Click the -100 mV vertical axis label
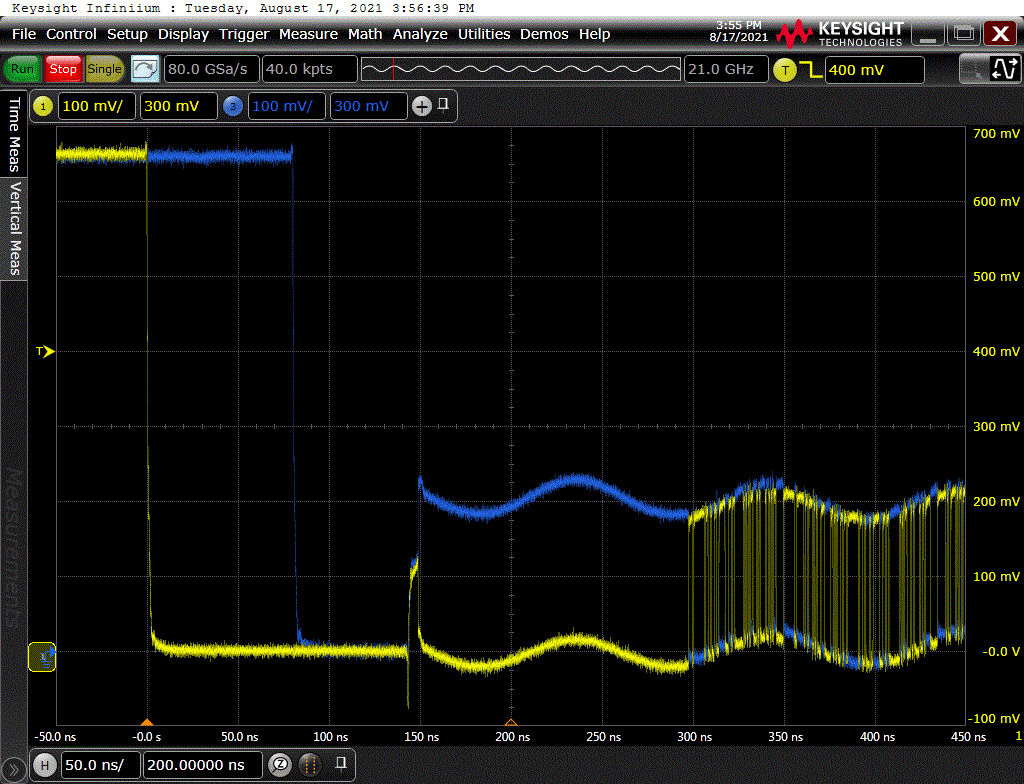 [994, 719]
